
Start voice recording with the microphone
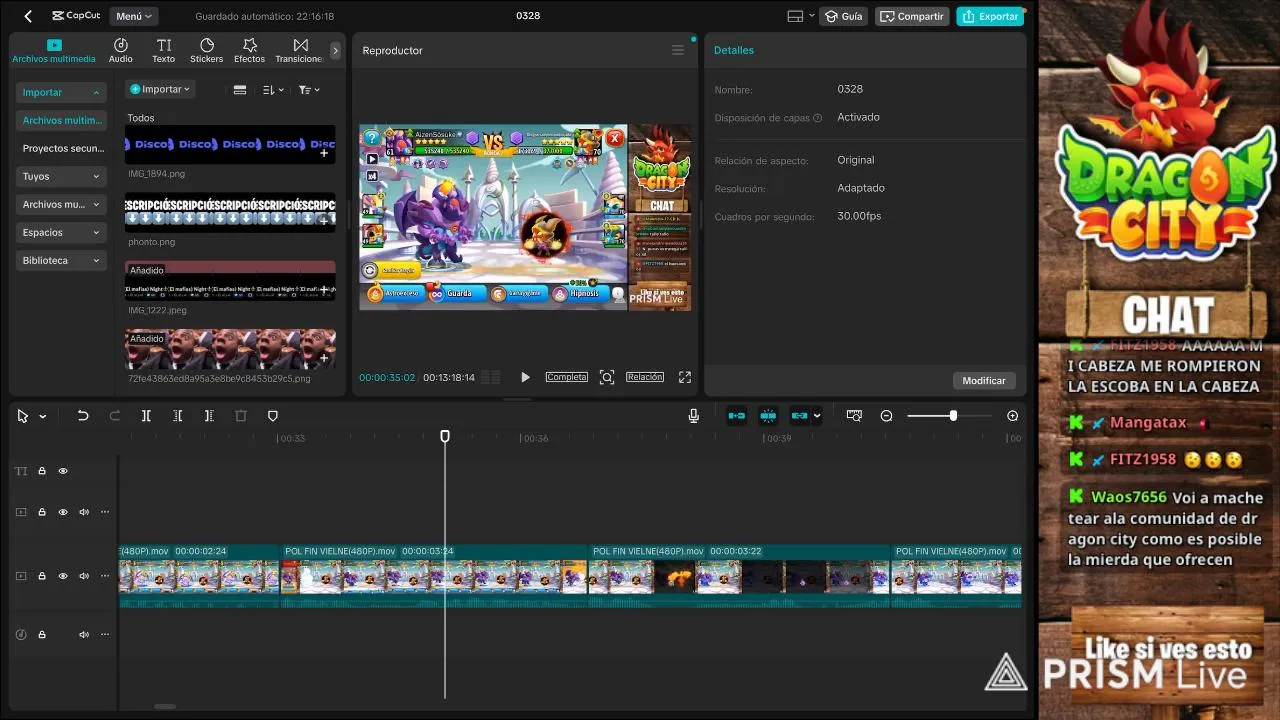click(693, 416)
